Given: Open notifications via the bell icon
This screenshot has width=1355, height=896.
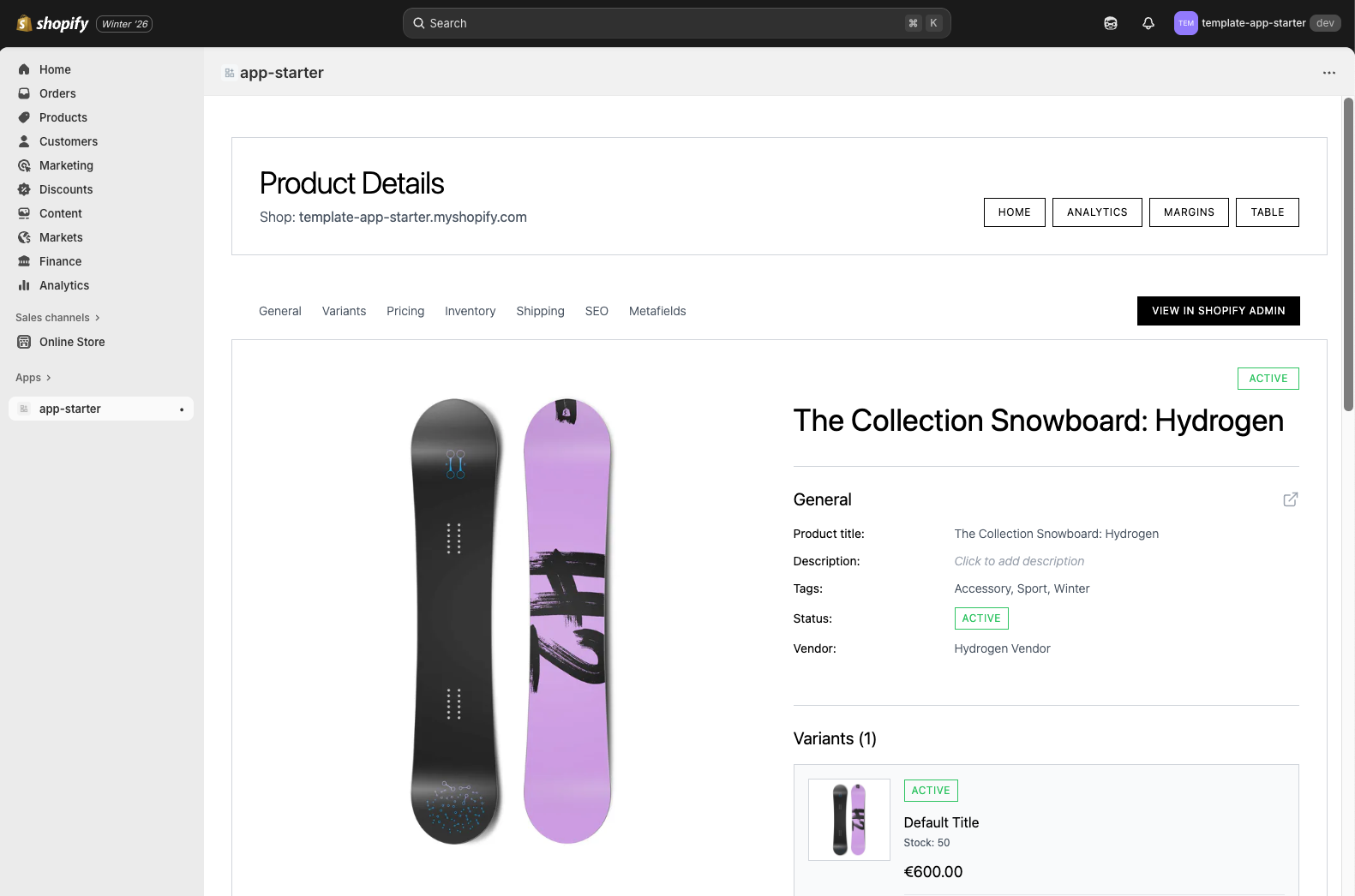Looking at the screenshot, I should 1148,23.
